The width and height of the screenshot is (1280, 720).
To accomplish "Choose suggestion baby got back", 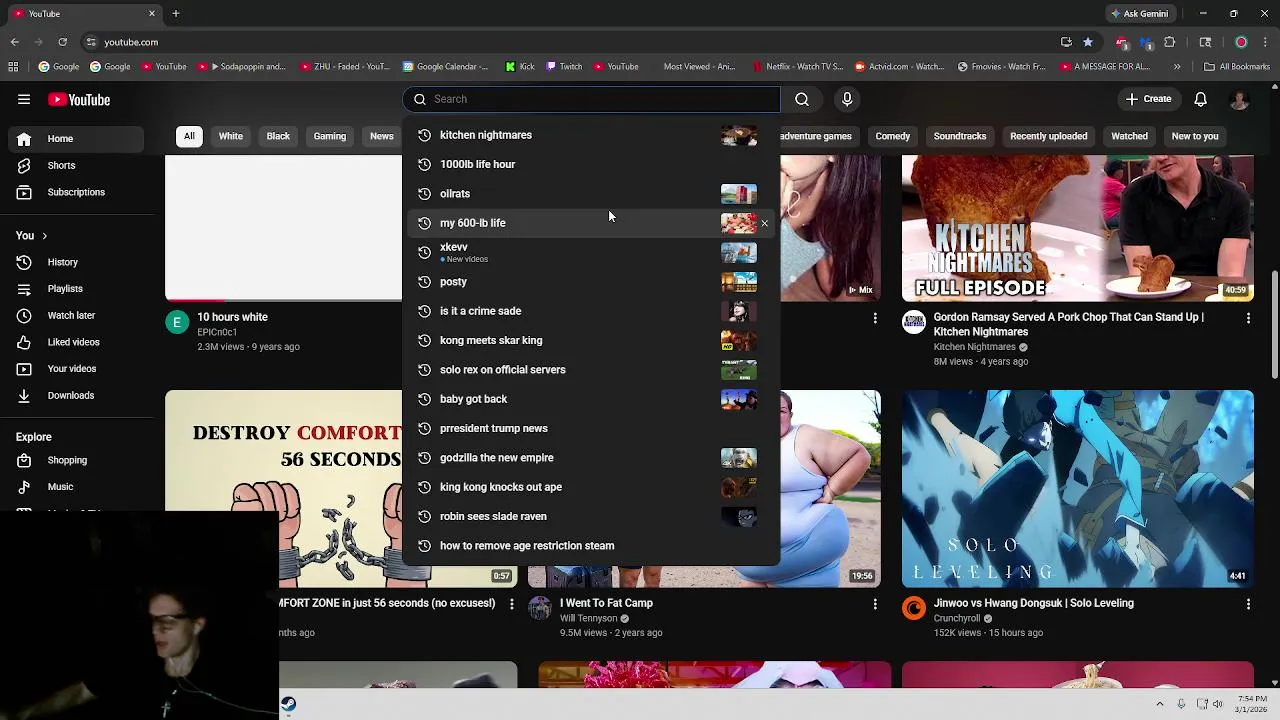I will click(x=591, y=399).
